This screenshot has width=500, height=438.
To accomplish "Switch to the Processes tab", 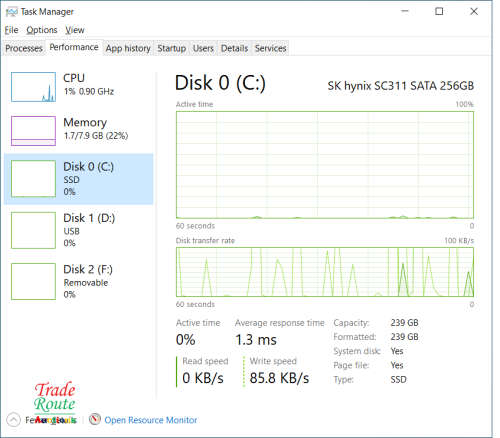I will tap(24, 48).
